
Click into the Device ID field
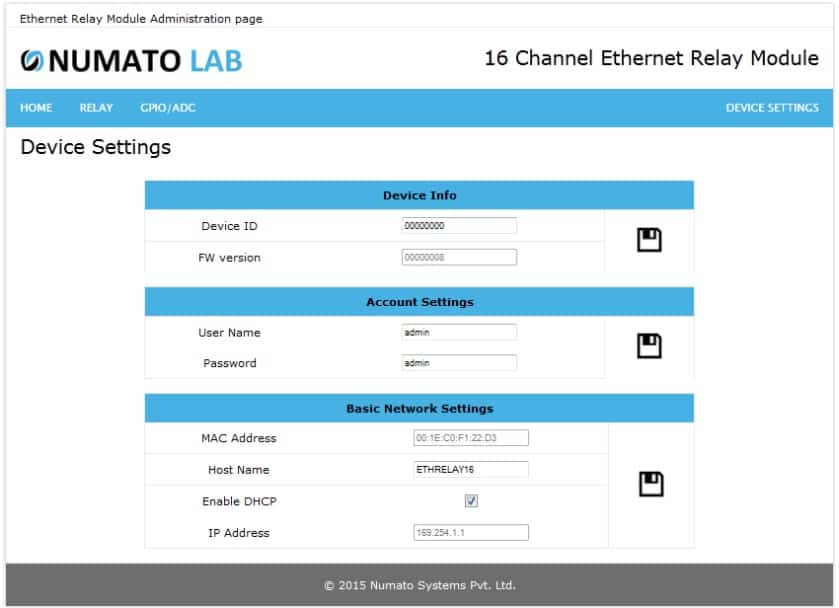tap(459, 226)
